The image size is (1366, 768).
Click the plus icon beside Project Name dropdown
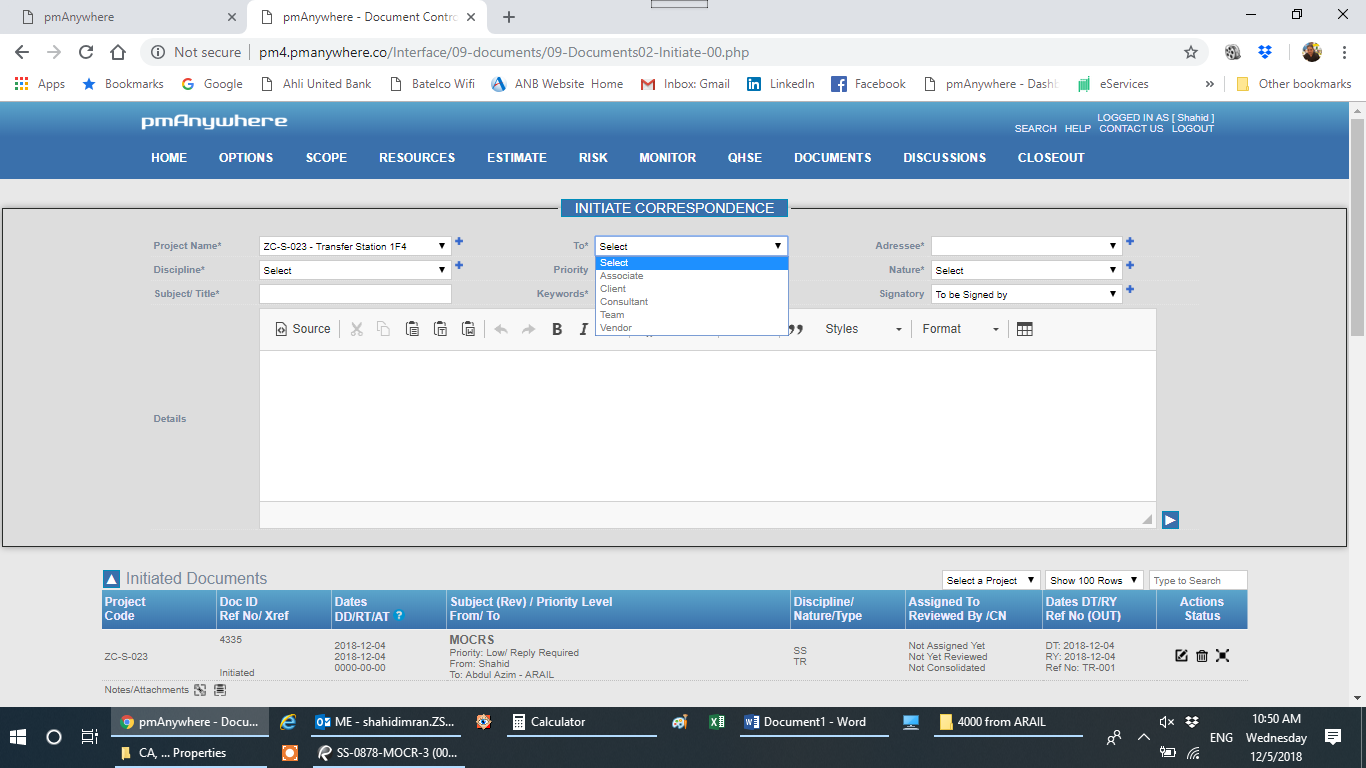coord(459,241)
